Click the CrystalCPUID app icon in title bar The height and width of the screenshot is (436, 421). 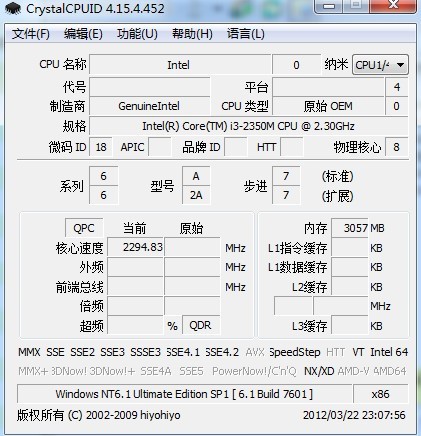13,9
